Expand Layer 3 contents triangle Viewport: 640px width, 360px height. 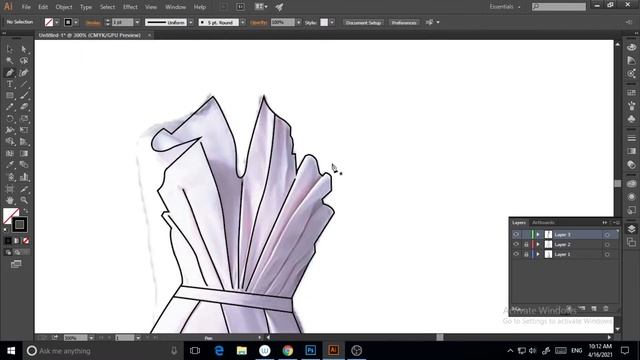538,235
